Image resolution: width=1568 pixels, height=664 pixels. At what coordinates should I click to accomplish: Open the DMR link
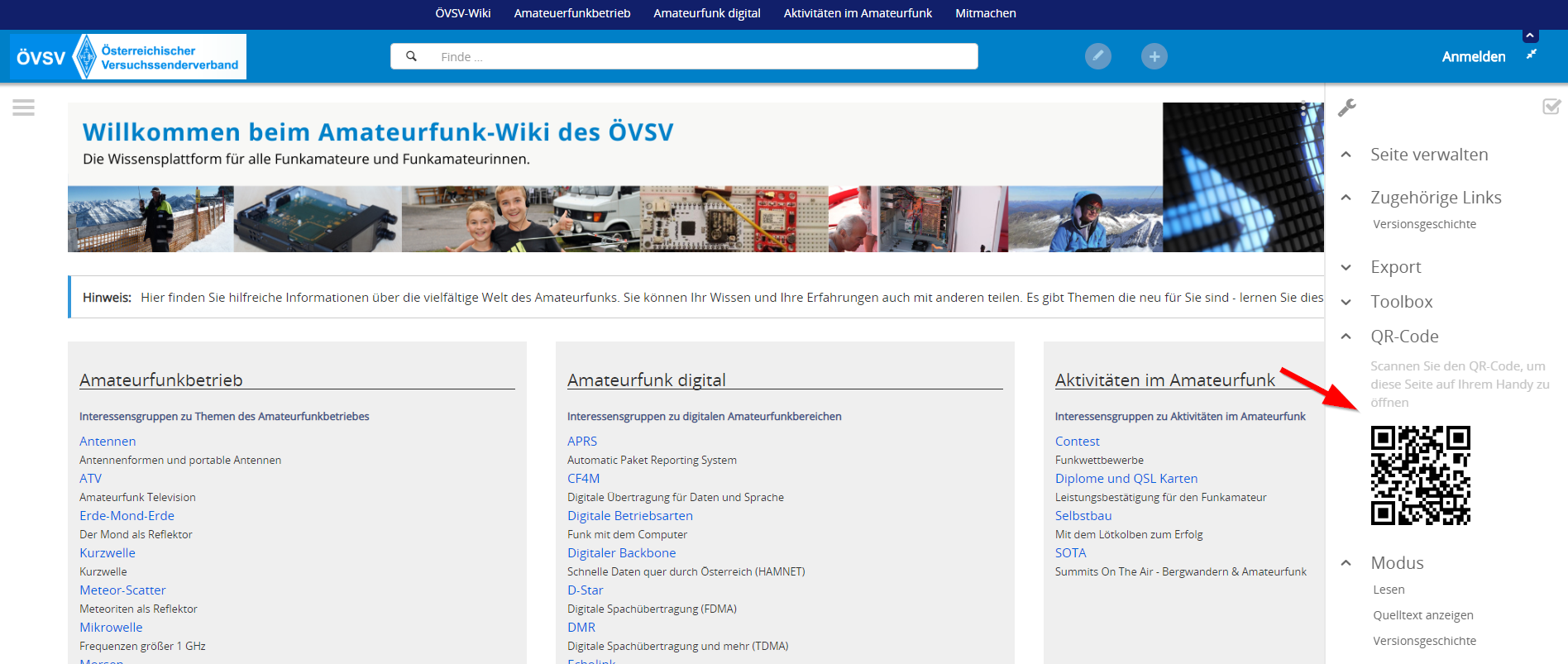(581, 628)
